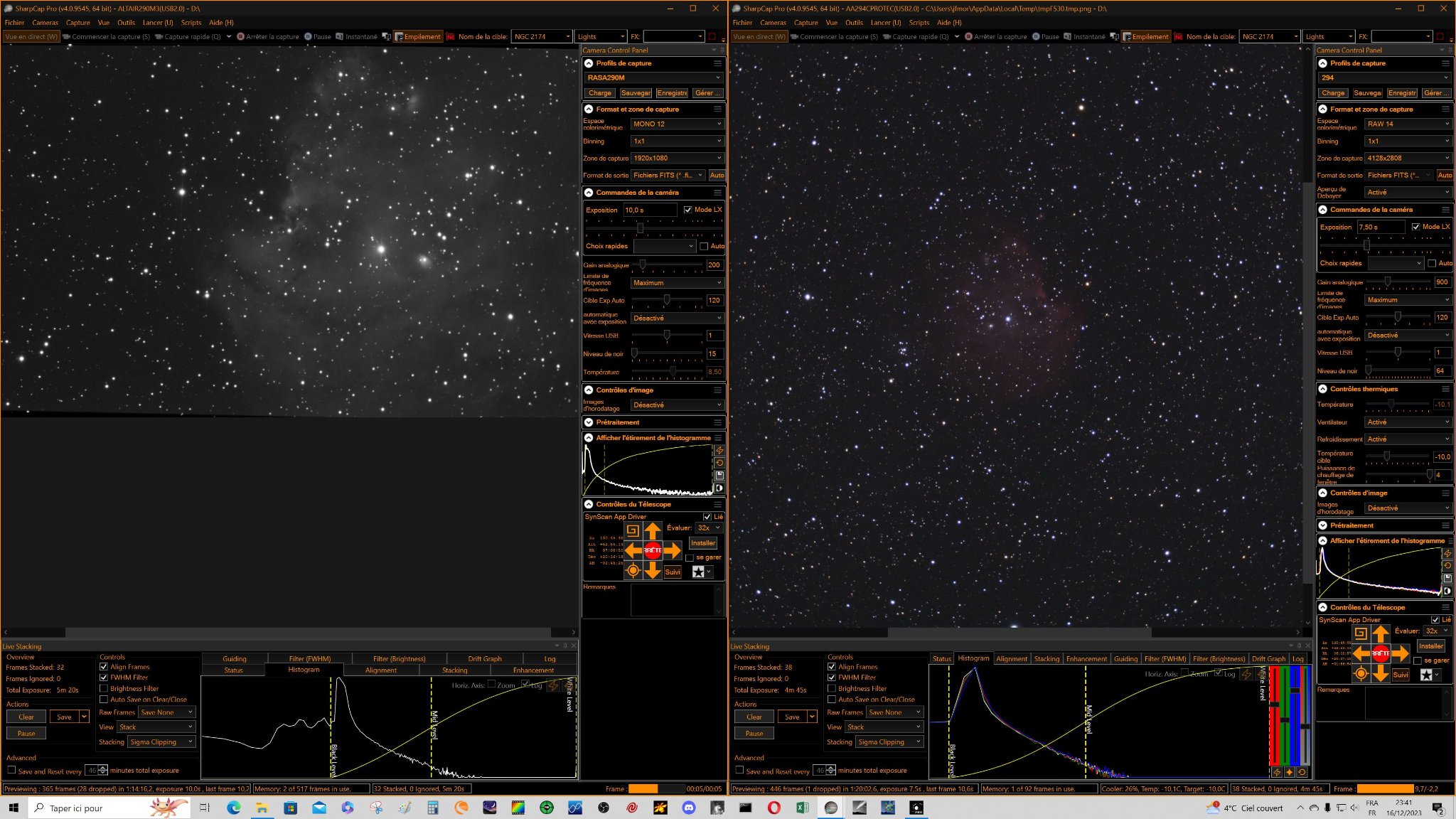Click Clear button in left Live Stacking
This screenshot has width=1456, height=819.
26,717
